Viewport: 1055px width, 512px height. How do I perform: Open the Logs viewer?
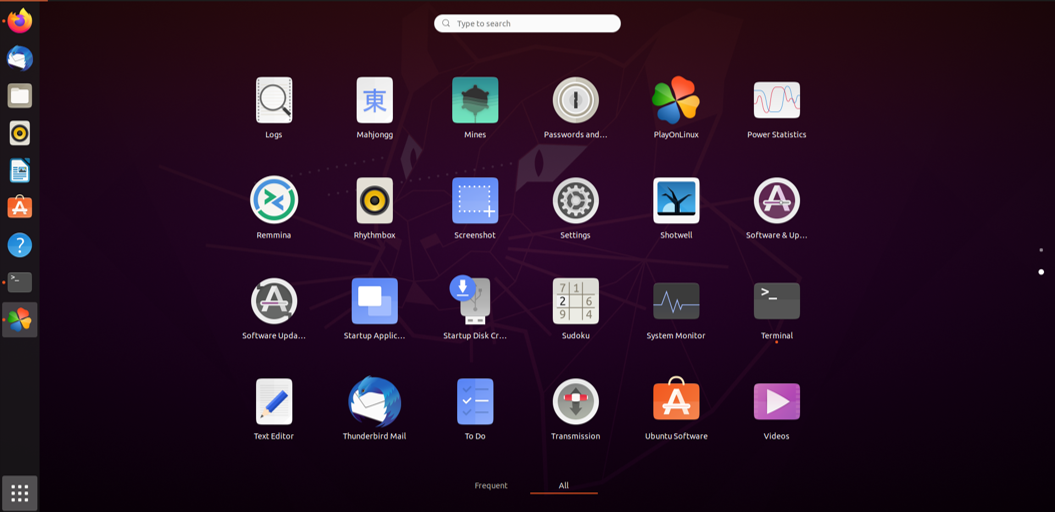click(273, 101)
